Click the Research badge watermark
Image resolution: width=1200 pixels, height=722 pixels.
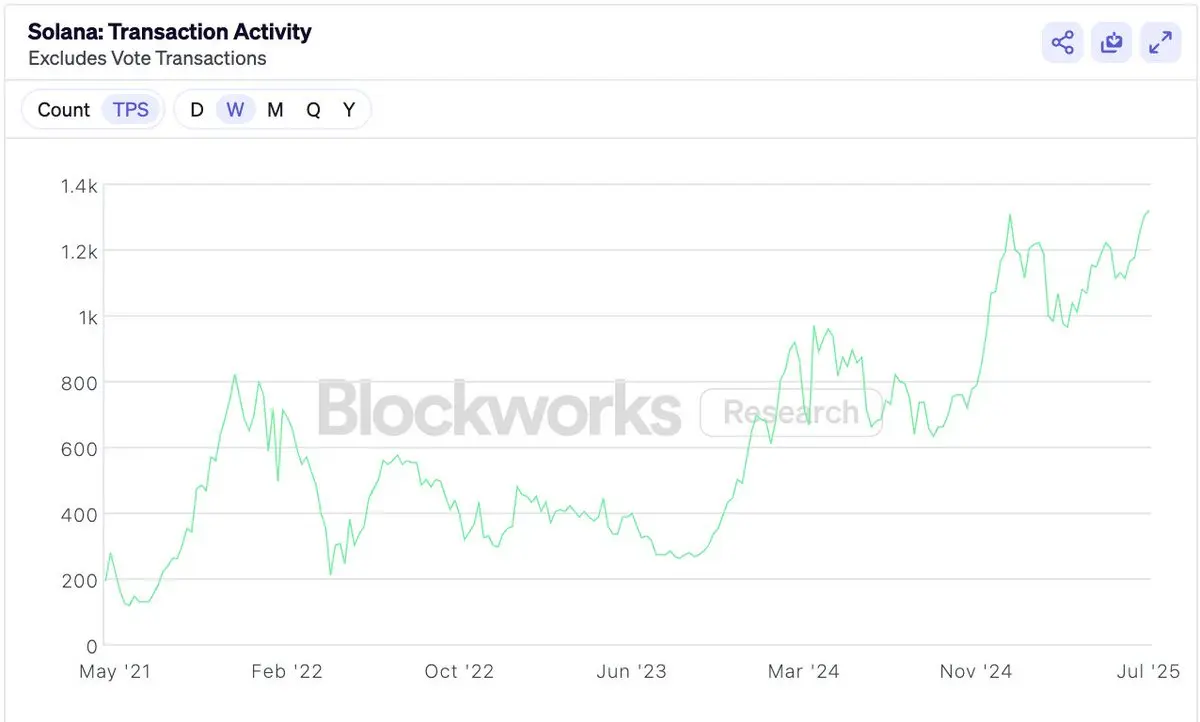click(x=791, y=412)
